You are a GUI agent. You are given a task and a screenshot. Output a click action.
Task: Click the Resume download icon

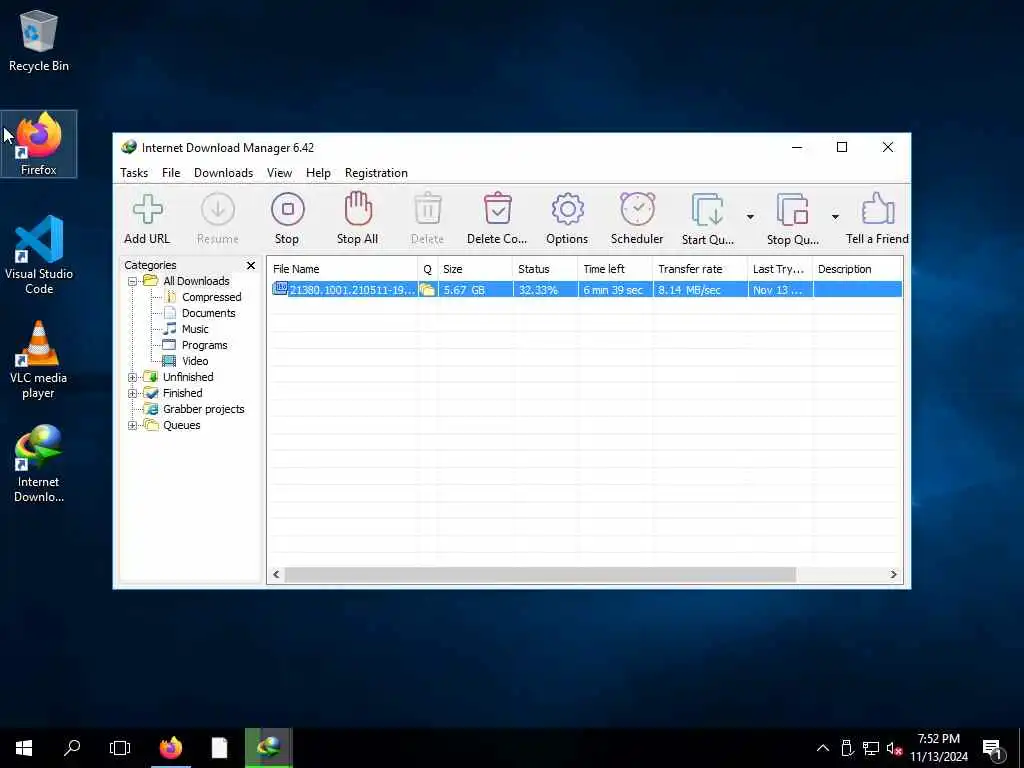click(x=217, y=210)
